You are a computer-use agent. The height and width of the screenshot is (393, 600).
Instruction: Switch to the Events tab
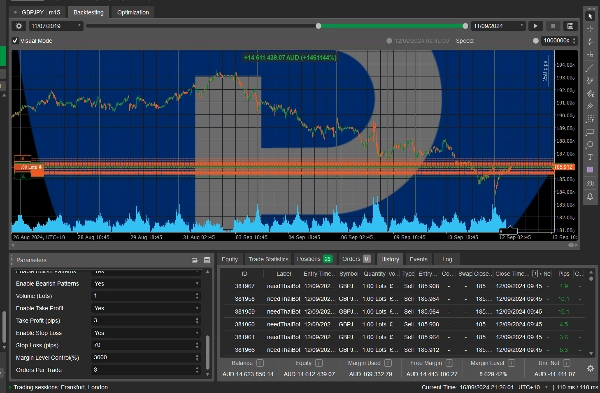coord(418,259)
